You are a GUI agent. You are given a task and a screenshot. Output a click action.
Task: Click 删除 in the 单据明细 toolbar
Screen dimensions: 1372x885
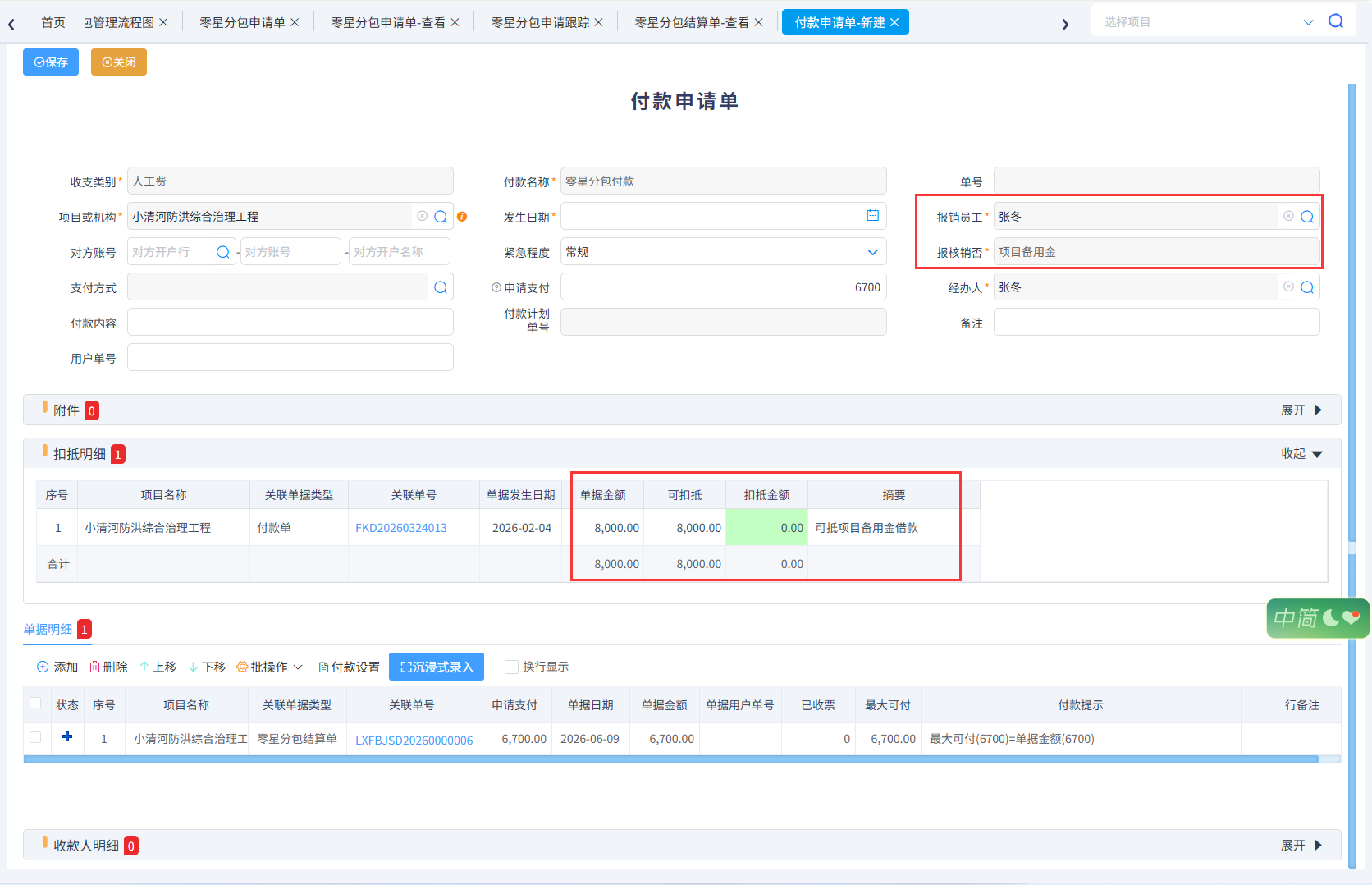click(x=108, y=667)
